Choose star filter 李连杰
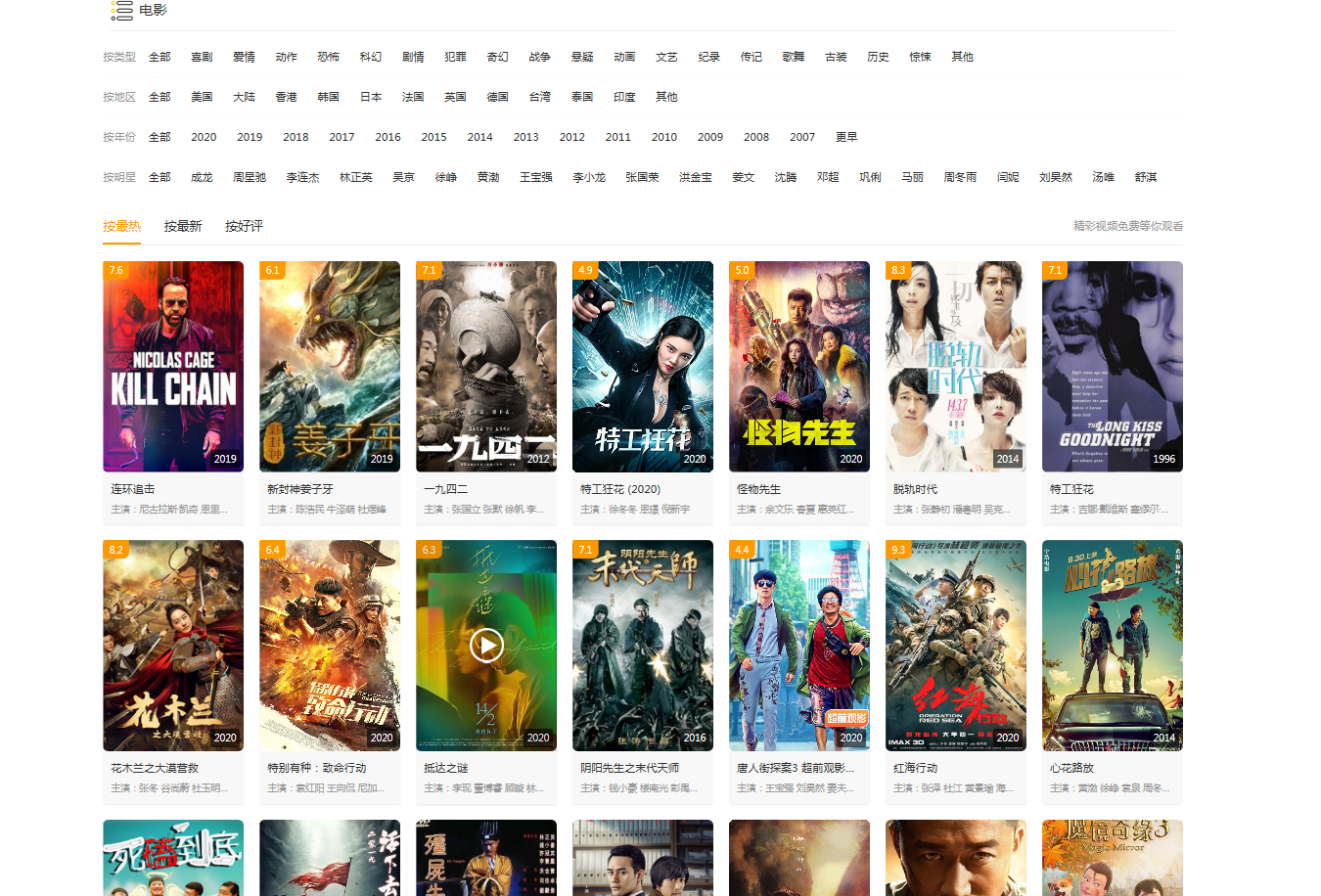Image resolution: width=1321 pixels, height=896 pixels. tap(302, 177)
